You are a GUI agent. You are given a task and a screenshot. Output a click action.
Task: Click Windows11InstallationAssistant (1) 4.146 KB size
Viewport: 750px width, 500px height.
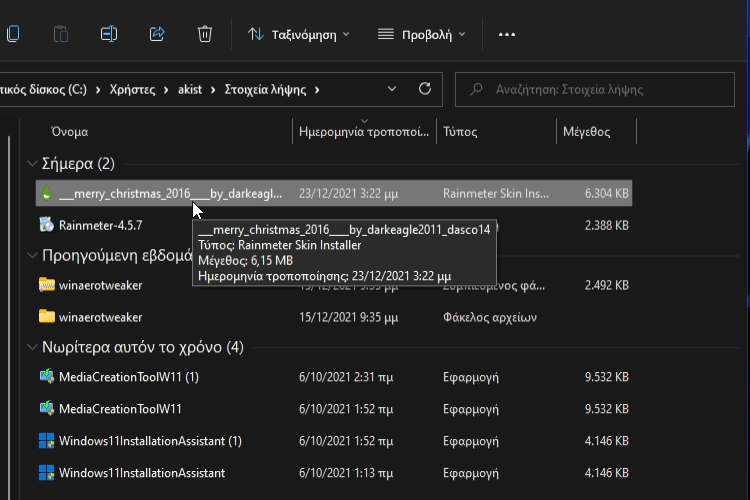pos(607,441)
